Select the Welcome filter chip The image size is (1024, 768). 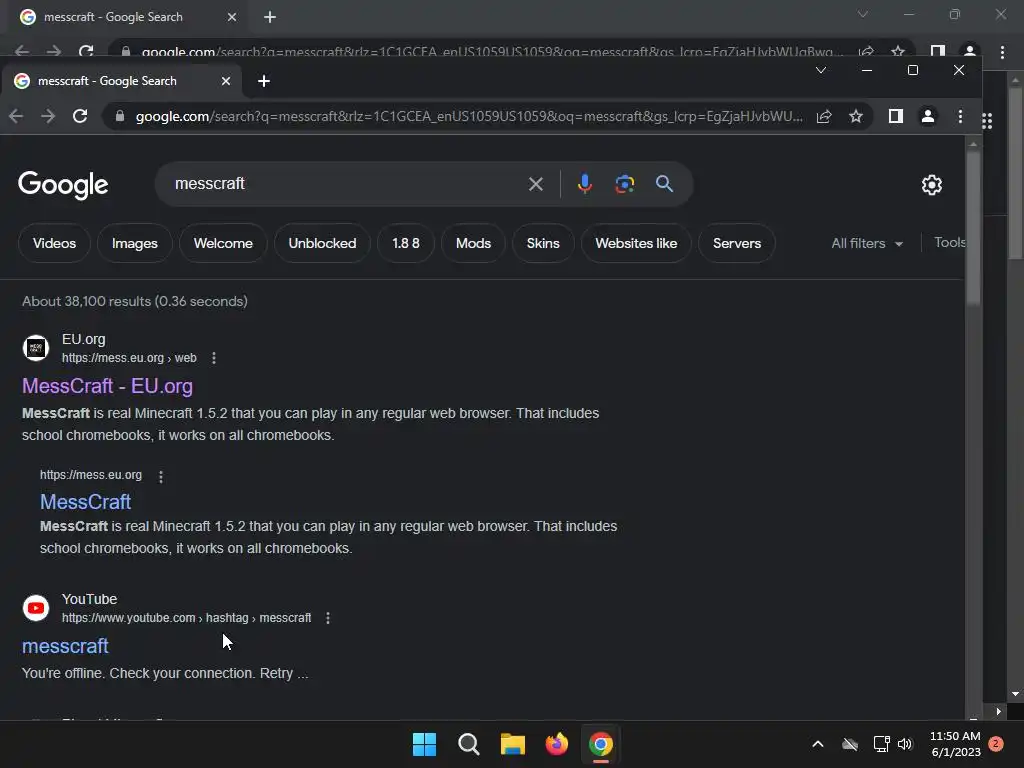click(223, 243)
